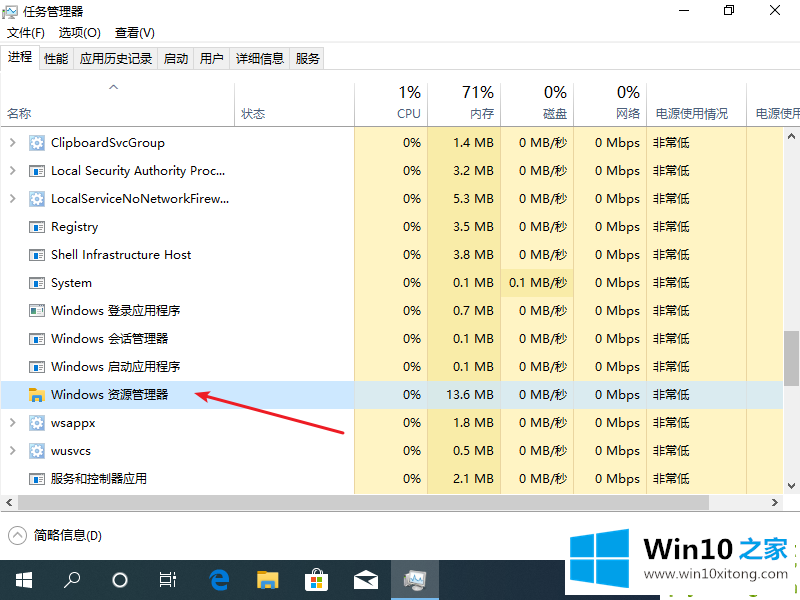Click Task Manager taskbar icon
Screen dimensions: 800x600
coord(415,580)
